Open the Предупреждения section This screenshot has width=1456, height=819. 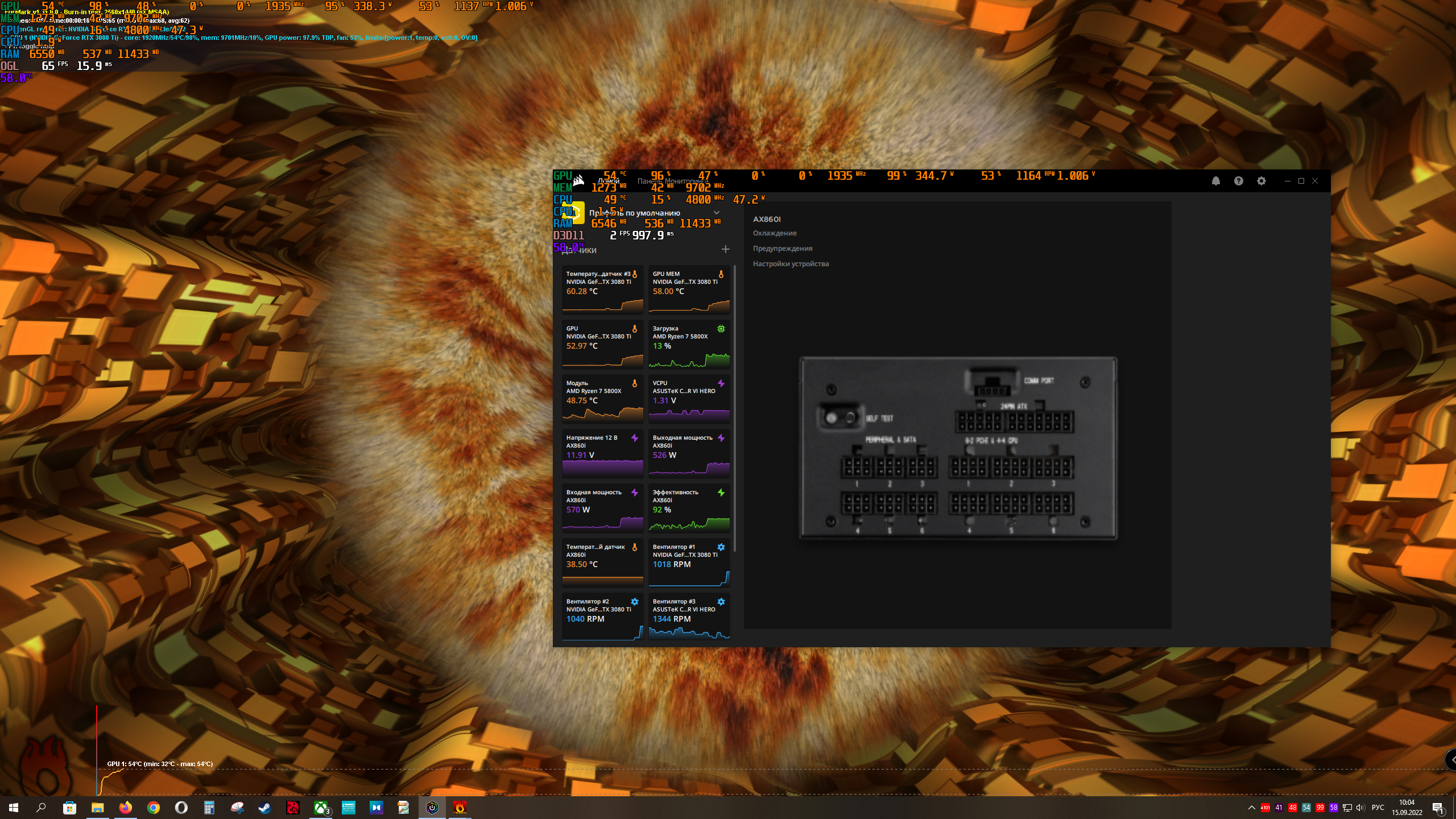click(783, 249)
